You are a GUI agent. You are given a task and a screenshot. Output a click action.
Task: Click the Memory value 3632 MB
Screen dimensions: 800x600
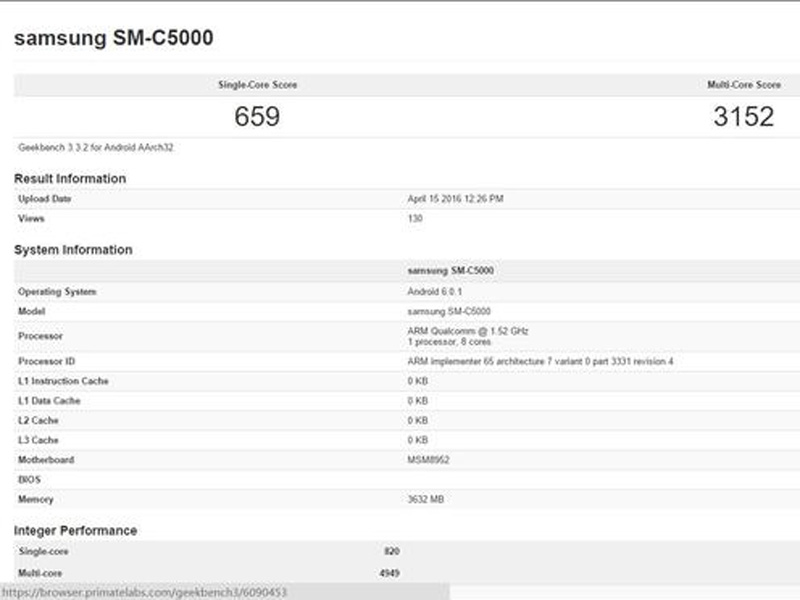[426, 499]
